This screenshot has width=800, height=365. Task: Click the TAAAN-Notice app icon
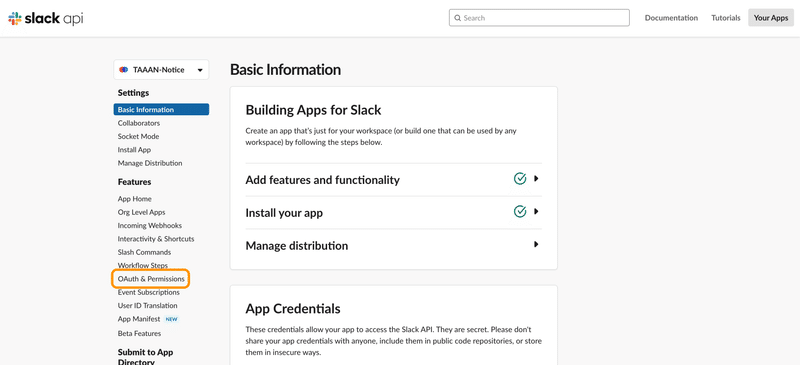123,70
